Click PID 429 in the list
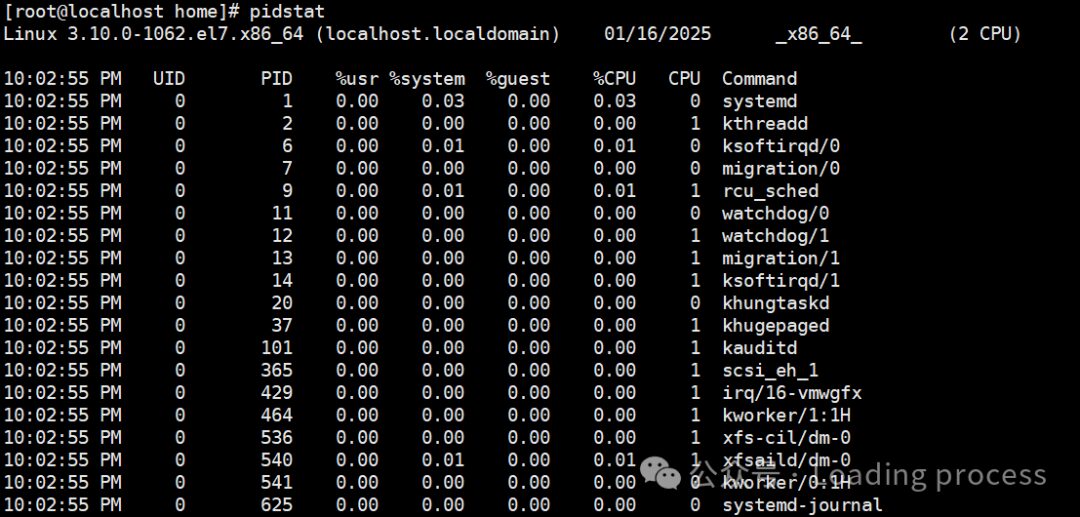 pos(276,392)
